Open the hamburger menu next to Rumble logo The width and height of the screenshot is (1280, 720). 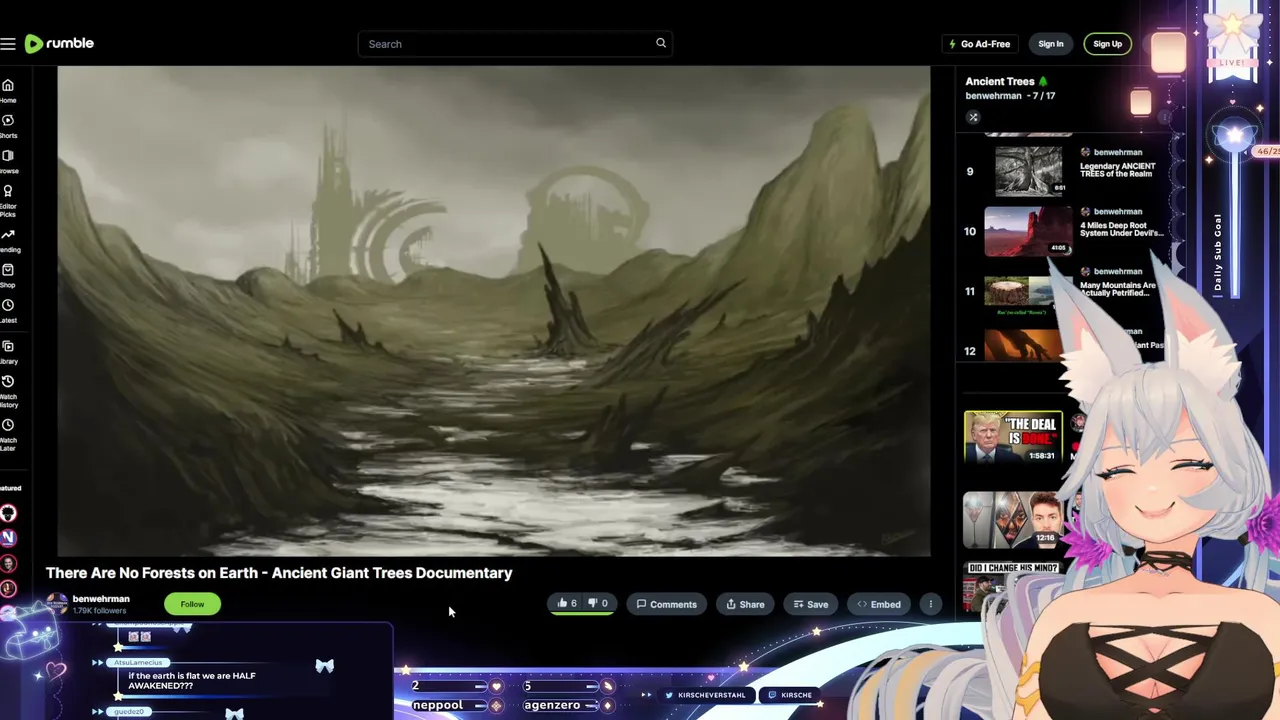8,44
